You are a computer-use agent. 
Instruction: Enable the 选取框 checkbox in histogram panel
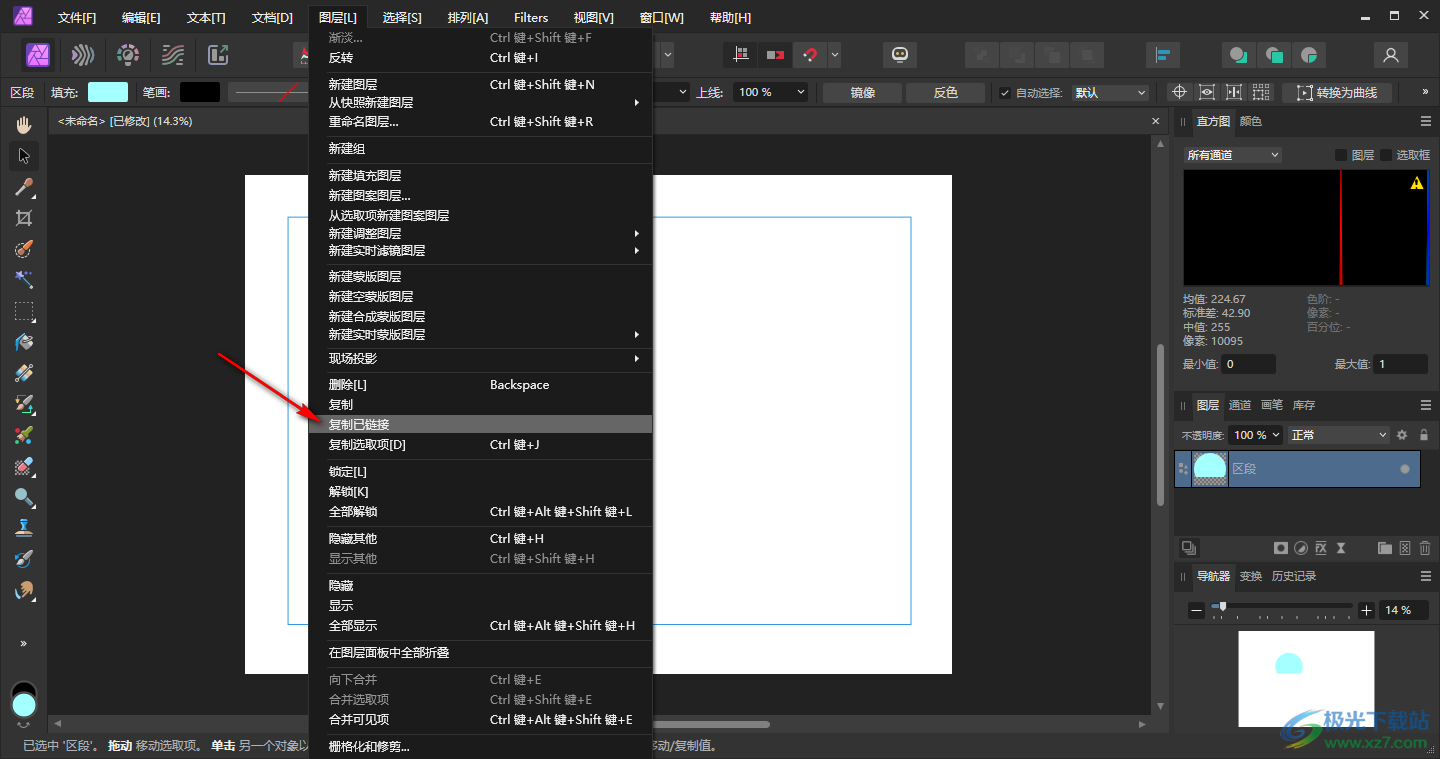pyautogui.click(x=1386, y=155)
